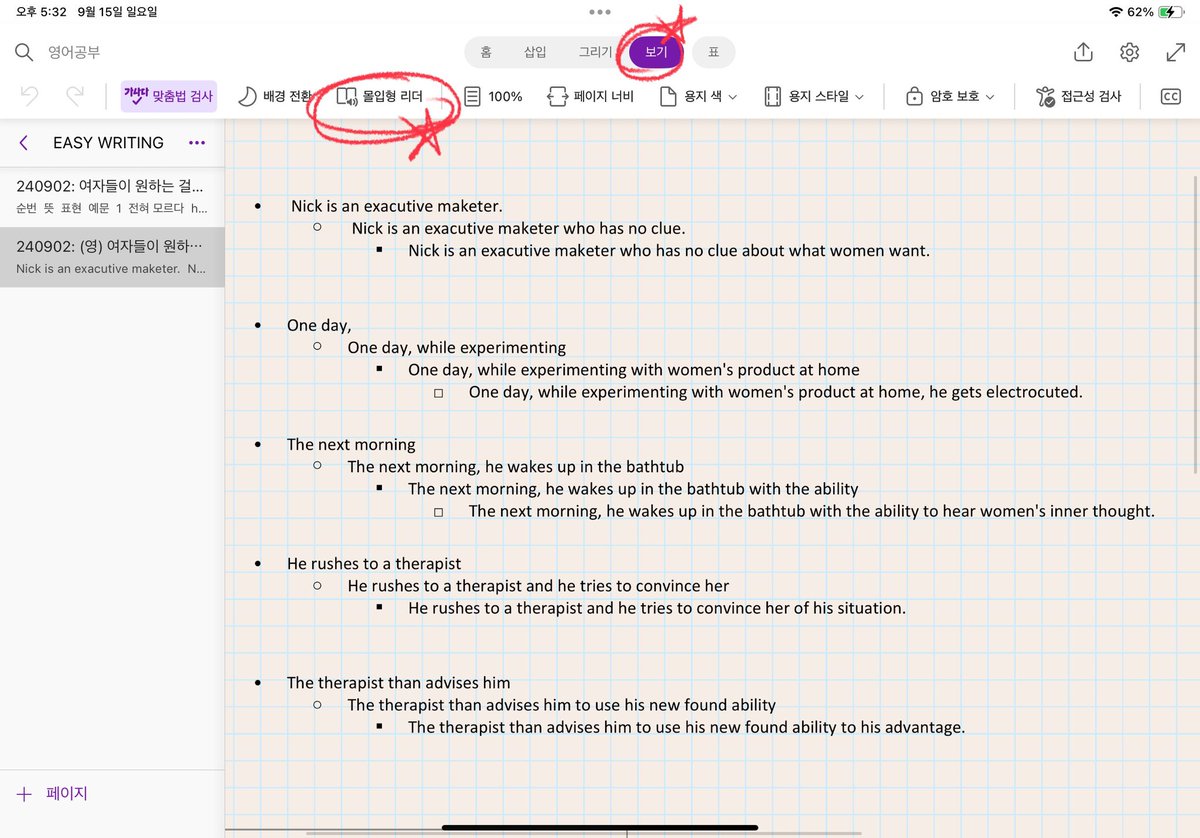Image resolution: width=1200 pixels, height=838 pixels.
Task: Switch to the 삽입 tab
Action: (x=535, y=52)
